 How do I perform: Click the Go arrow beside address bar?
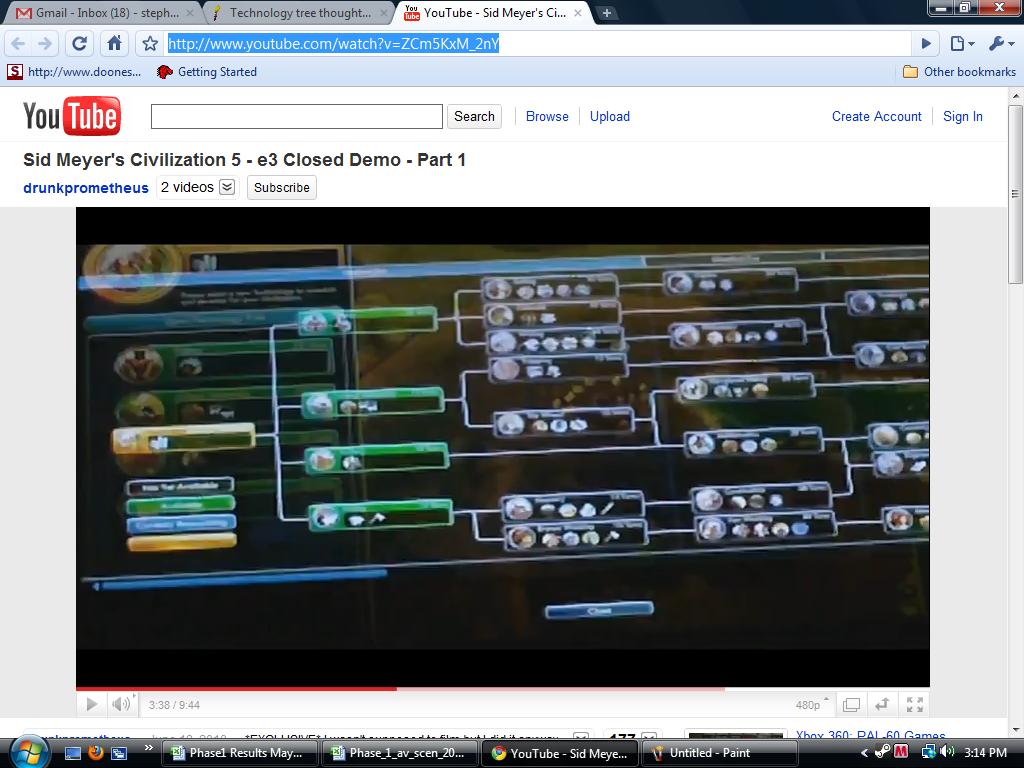tap(925, 44)
